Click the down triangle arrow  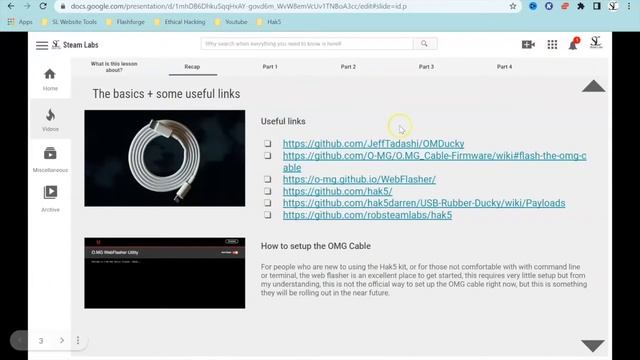(593, 346)
